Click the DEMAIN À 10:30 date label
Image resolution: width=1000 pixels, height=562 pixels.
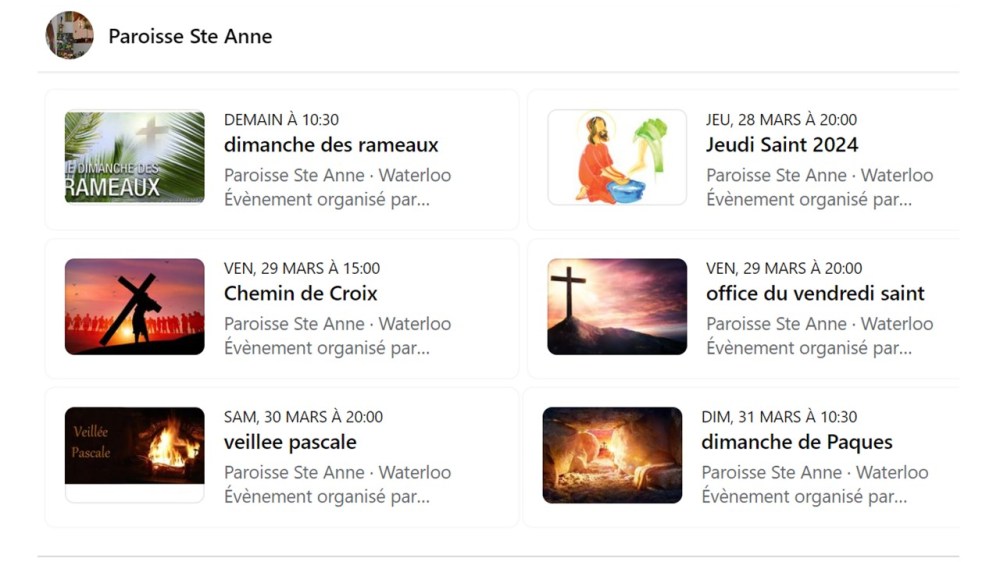[281, 120]
